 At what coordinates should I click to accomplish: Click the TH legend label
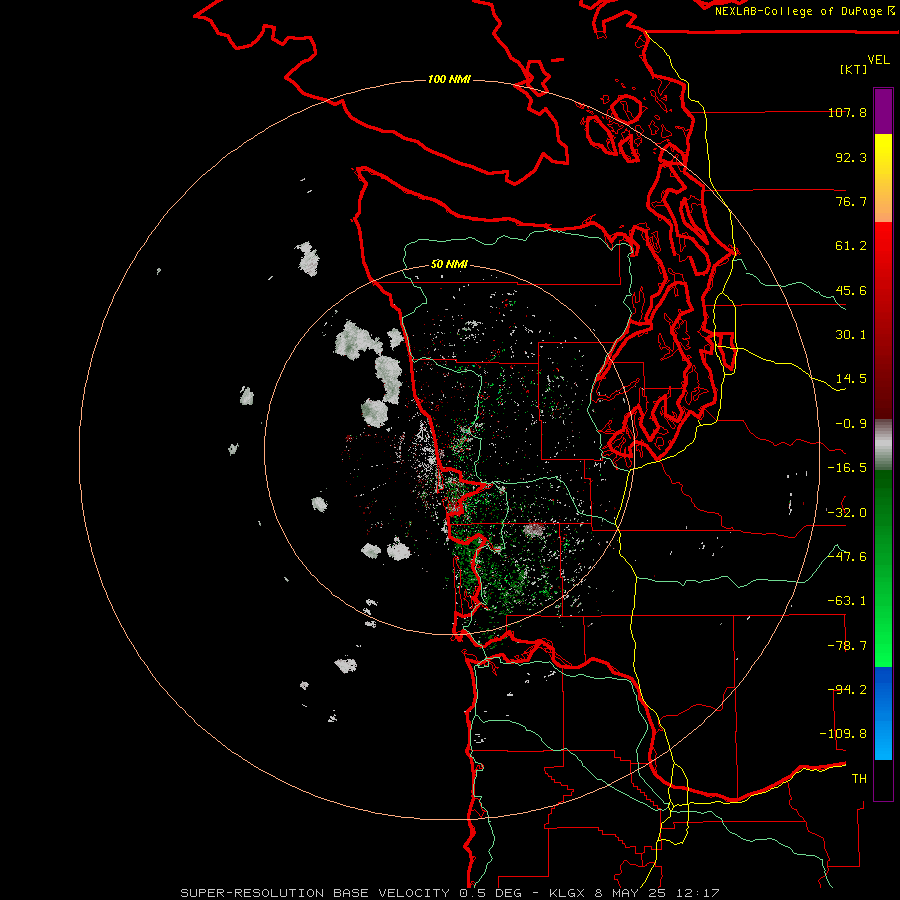coord(859,779)
